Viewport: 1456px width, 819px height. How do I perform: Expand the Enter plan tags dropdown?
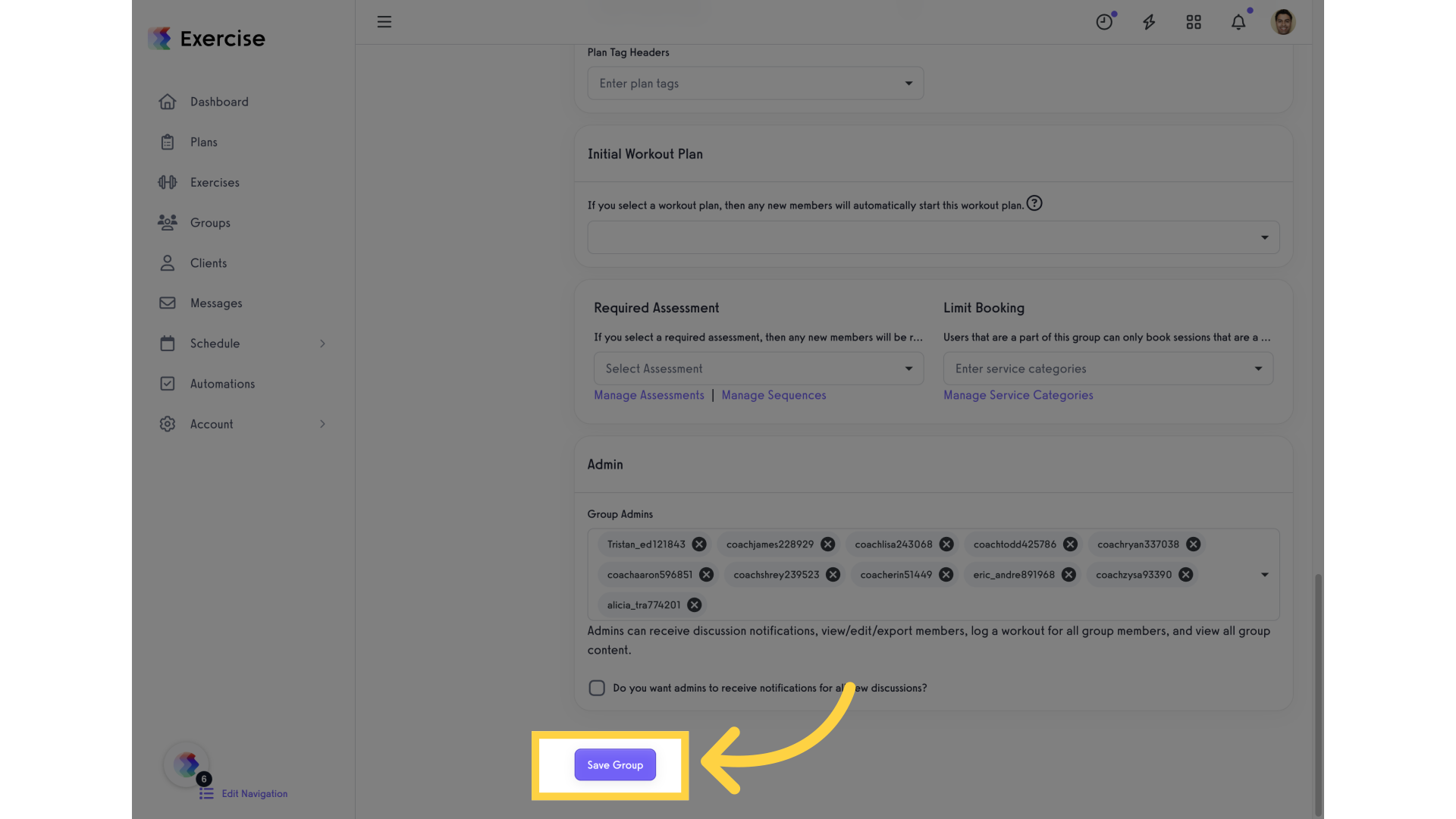(x=755, y=83)
